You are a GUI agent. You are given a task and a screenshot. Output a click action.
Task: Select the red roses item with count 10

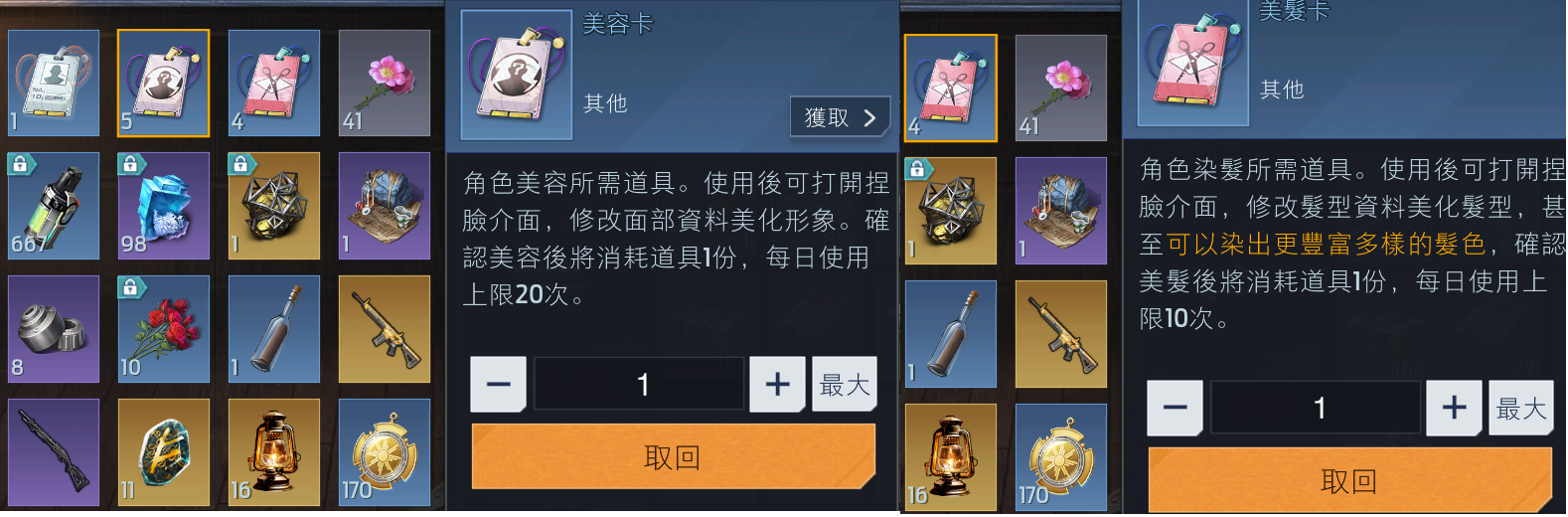click(164, 329)
